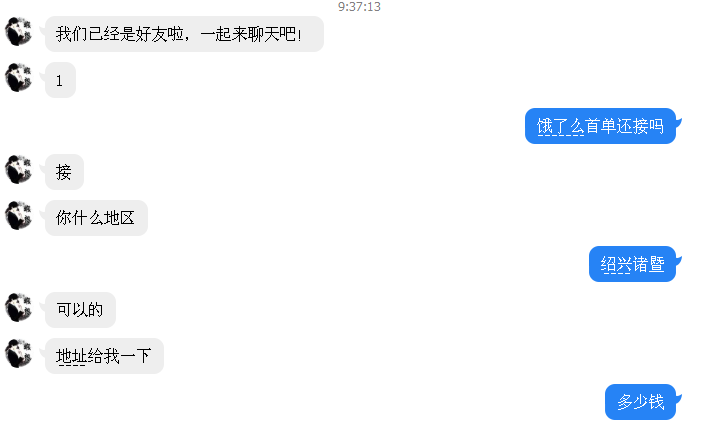Click the avatar beside the greeting message

click(x=19, y=32)
